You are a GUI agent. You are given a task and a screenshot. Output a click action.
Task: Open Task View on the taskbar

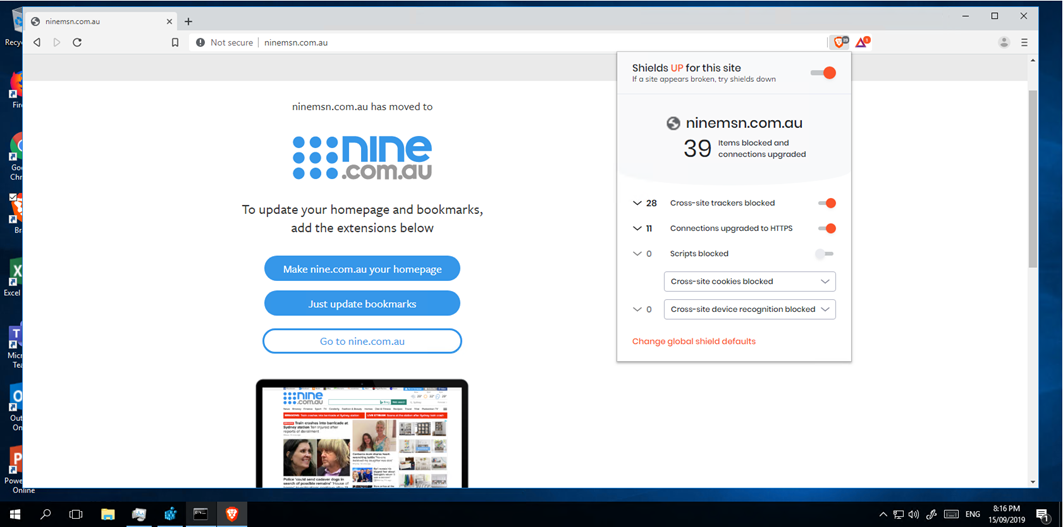point(76,514)
